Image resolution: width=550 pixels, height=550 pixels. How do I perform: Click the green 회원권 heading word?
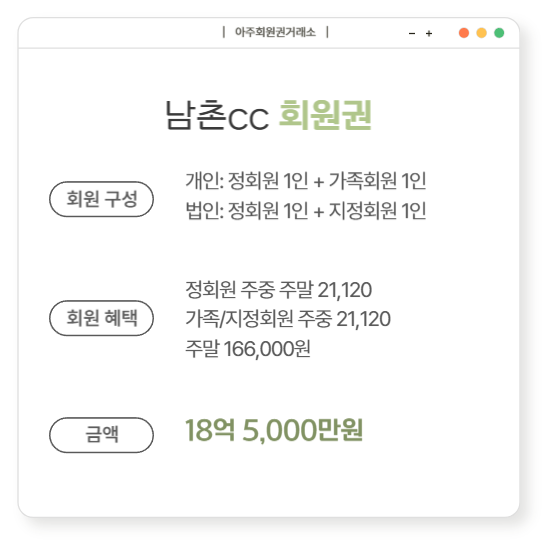click(325, 115)
